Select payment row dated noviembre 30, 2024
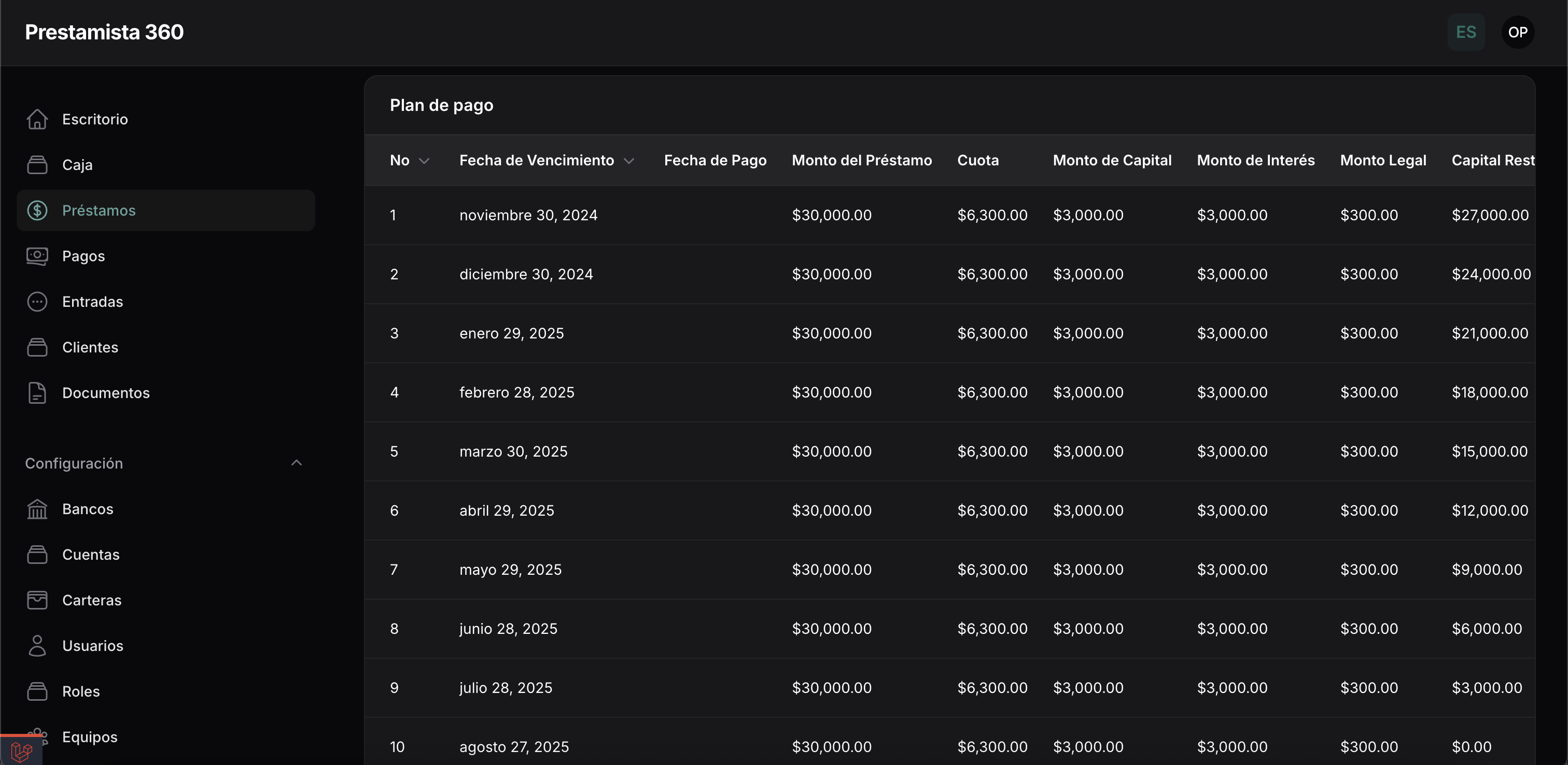The height and width of the screenshot is (765, 1568). coord(528,216)
